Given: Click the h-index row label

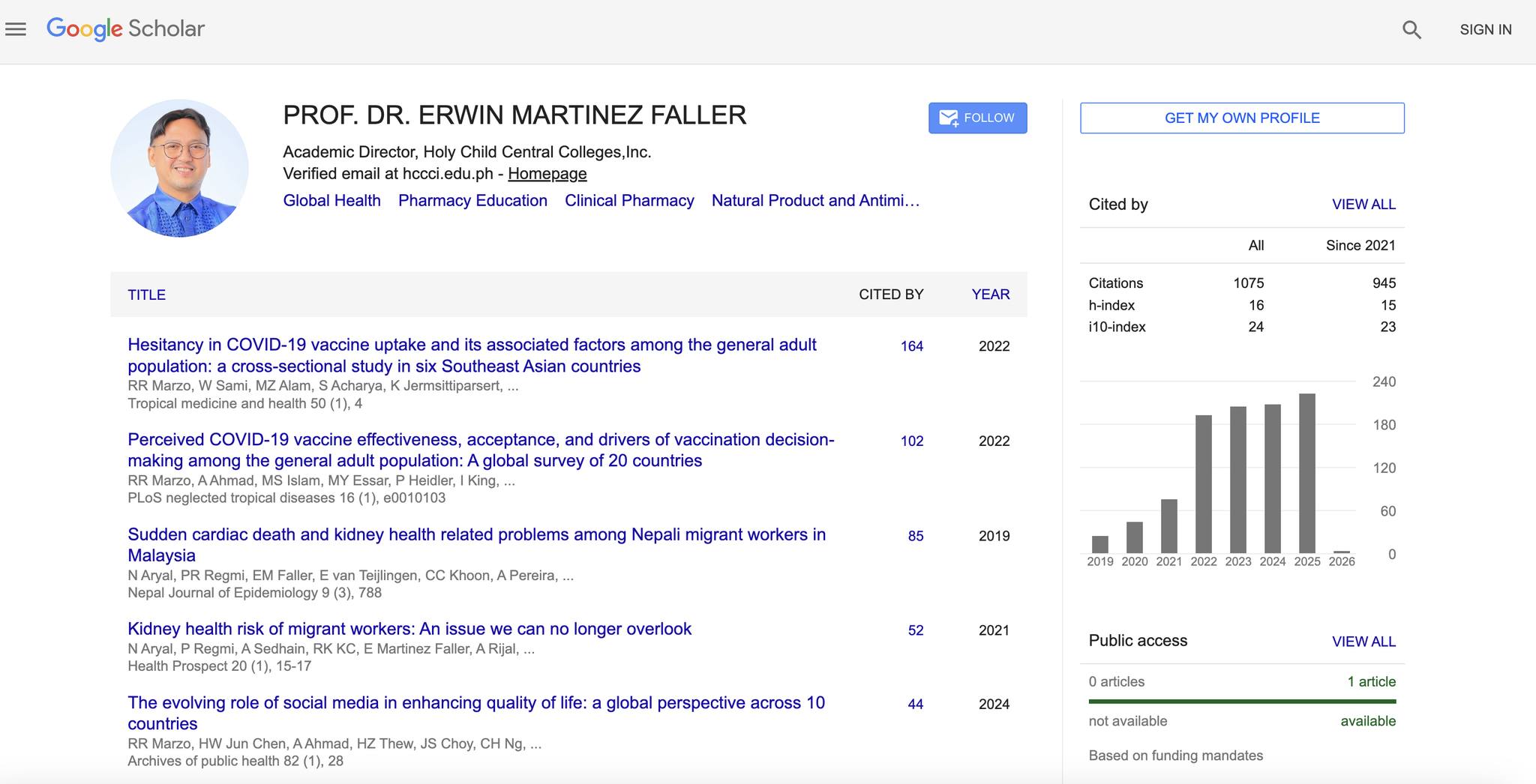Looking at the screenshot, I should coord(1111,305).
